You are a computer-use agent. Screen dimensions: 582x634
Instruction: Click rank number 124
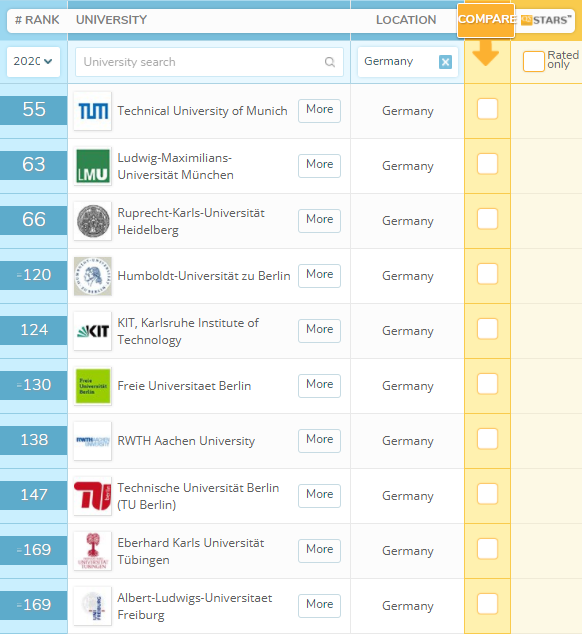(x=34, y=330)
